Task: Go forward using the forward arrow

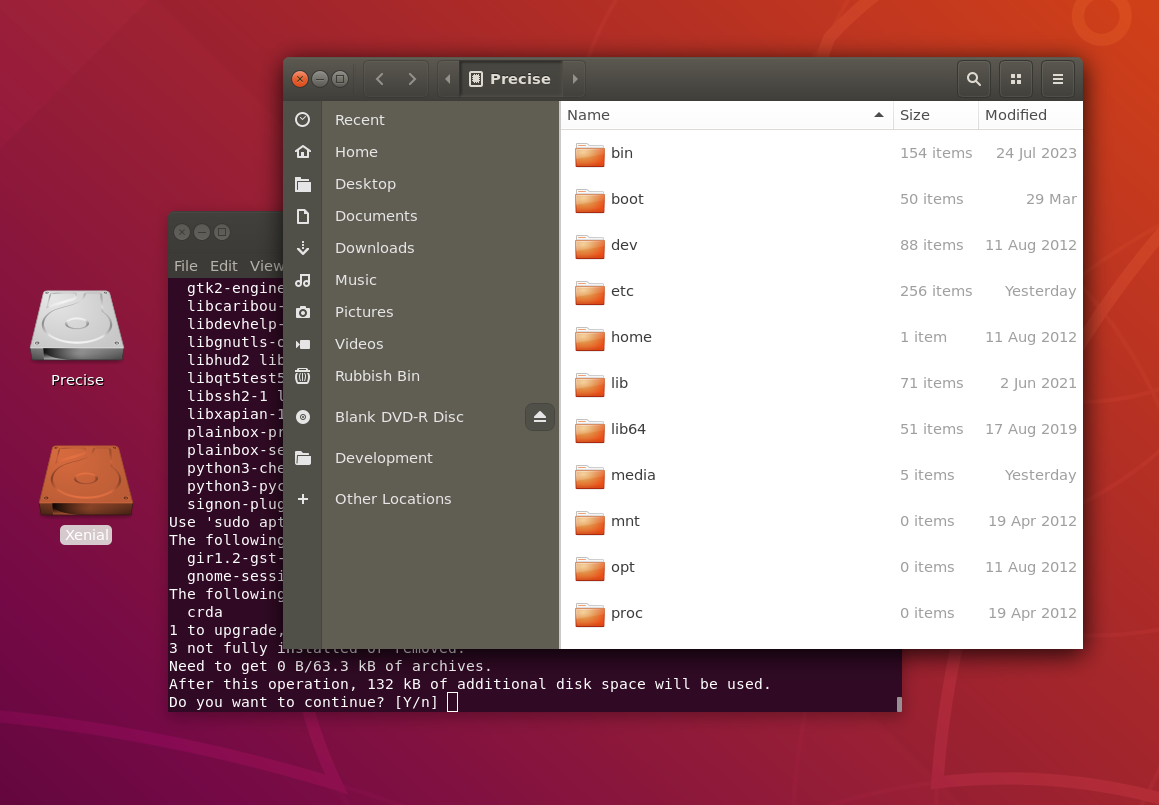Action: [412, 79]
